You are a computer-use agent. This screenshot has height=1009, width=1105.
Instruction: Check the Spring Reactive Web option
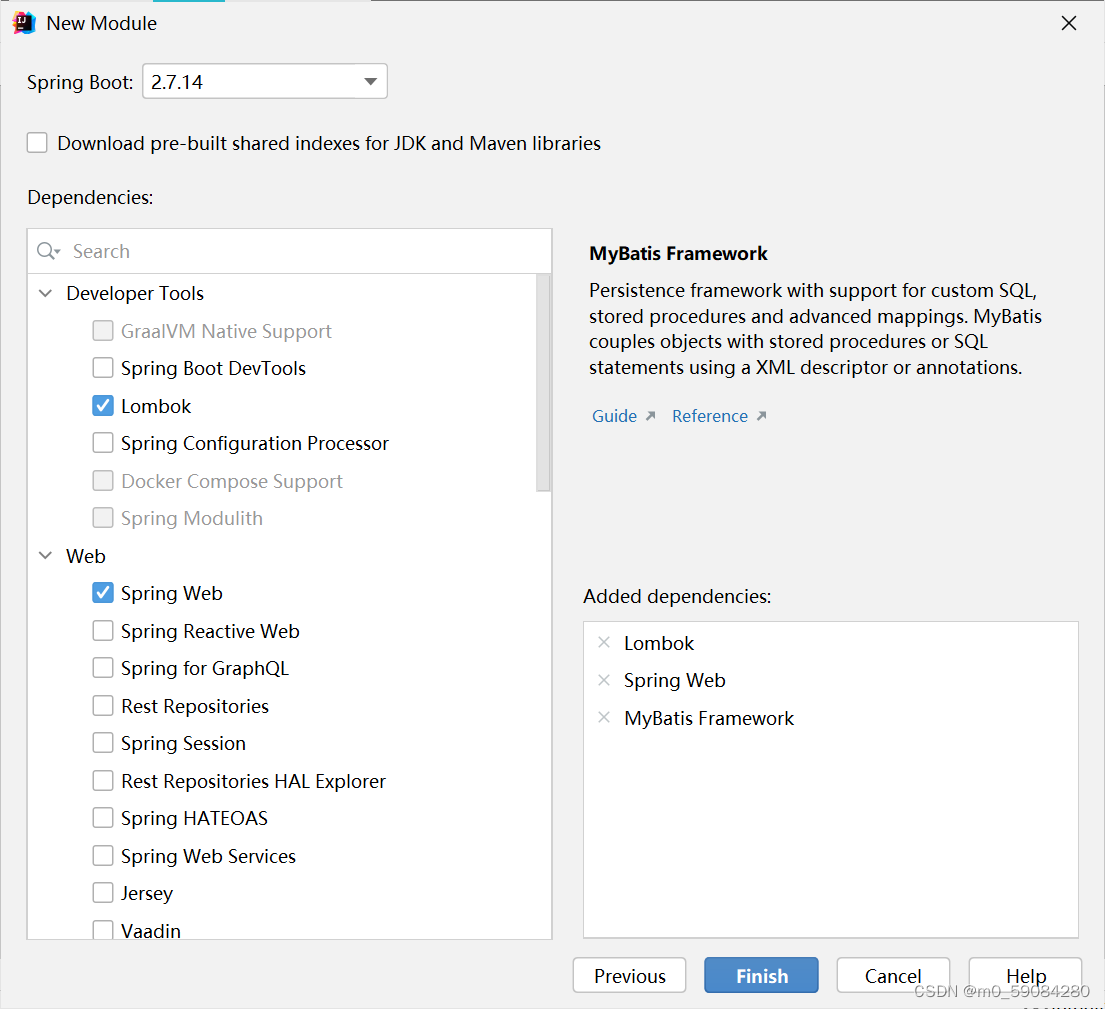[103, 631]
